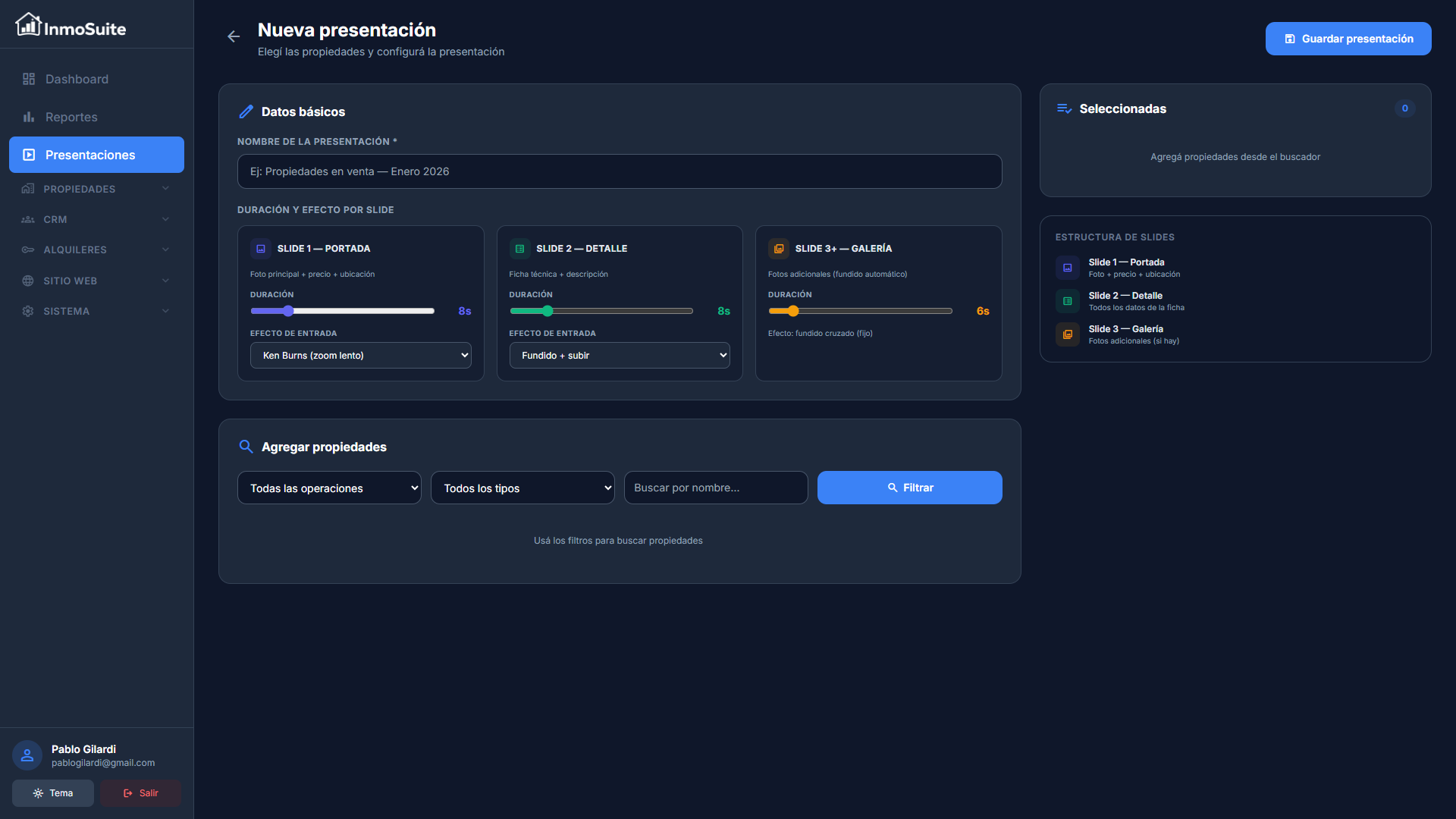This screenshot has height=819, width=1456.
Task: Open the Slide 1 entry effect dropdown
Action: (360, 356)
